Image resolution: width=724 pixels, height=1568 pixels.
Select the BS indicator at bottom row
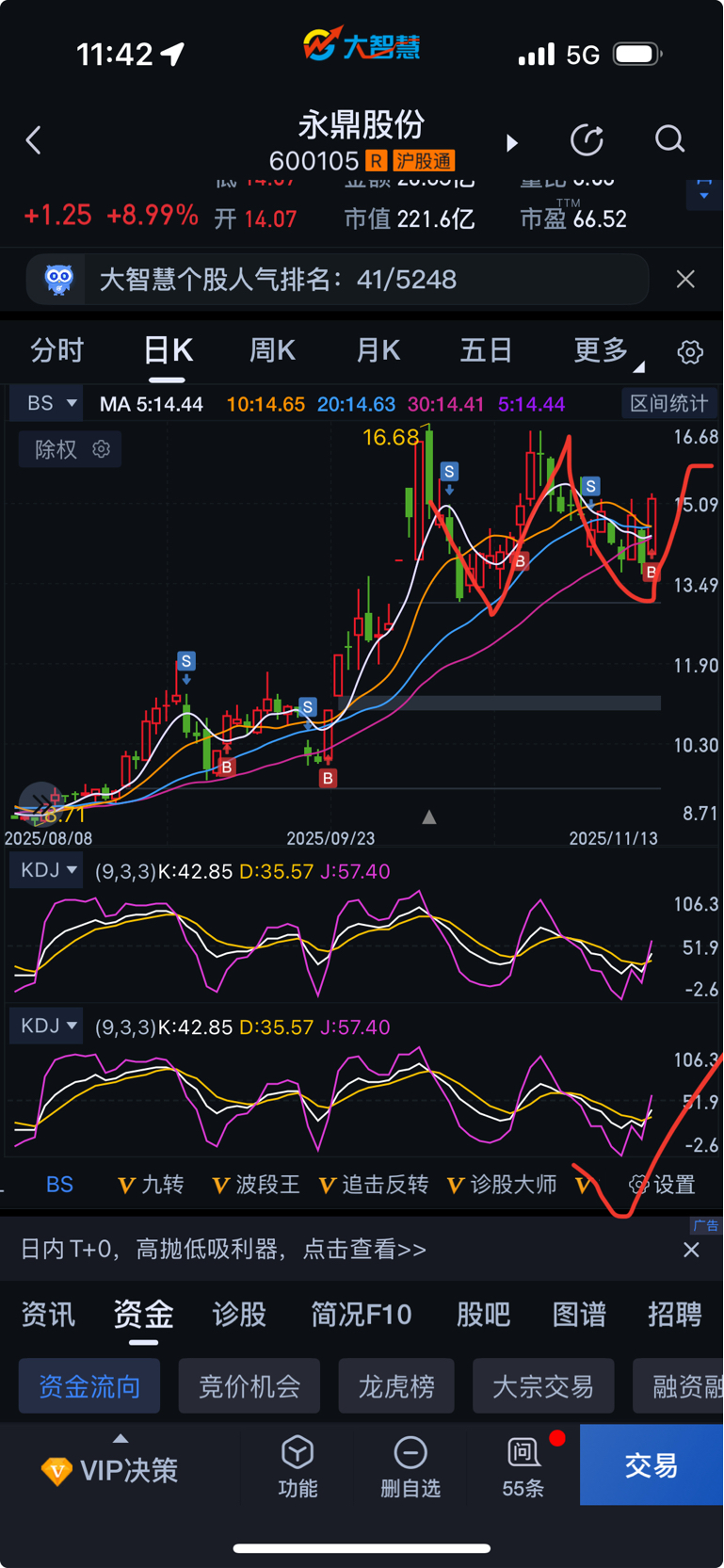[x=59, y=1185]
